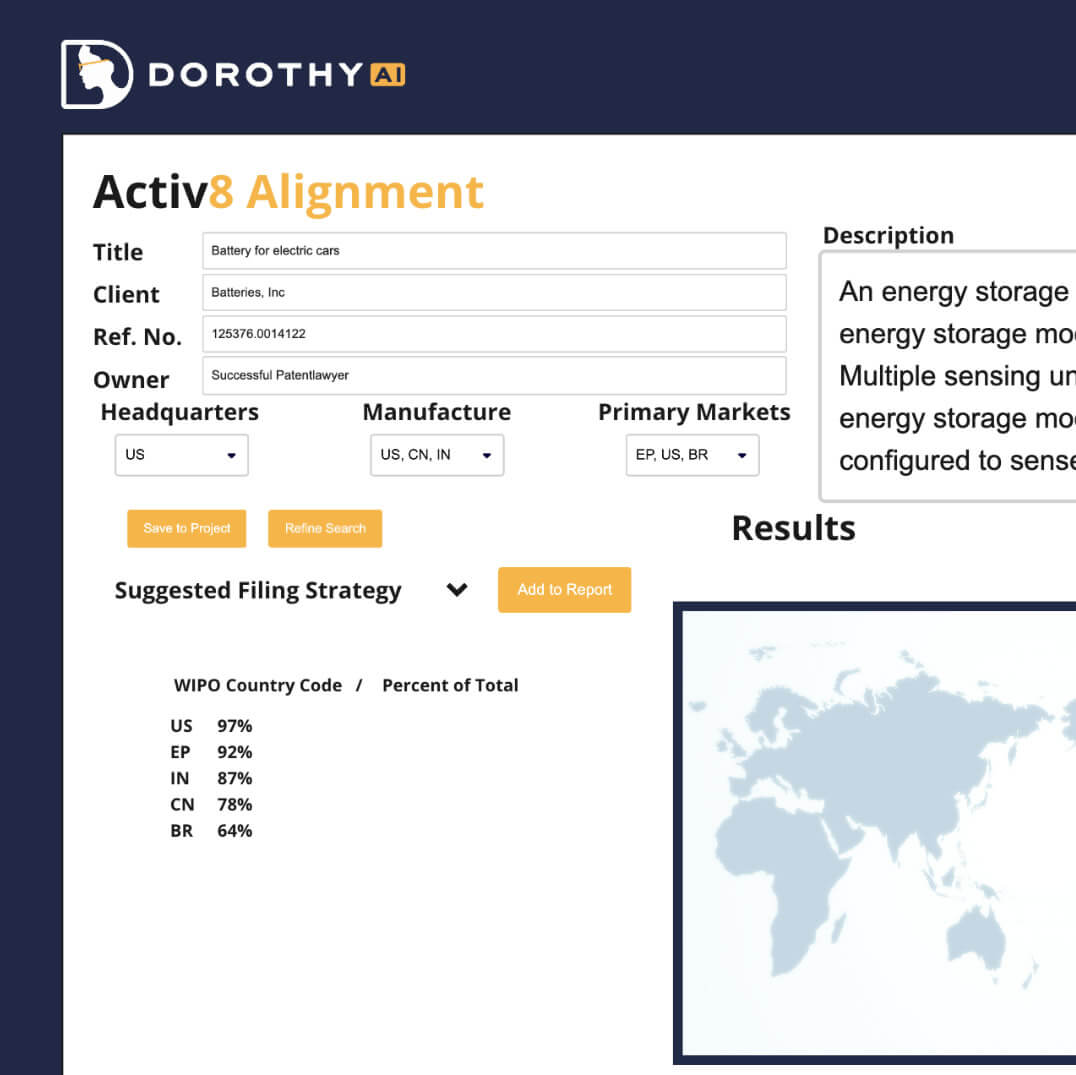Click the world map results panel
This screenshot has width=1076, height=1075.
coord(878,832)
